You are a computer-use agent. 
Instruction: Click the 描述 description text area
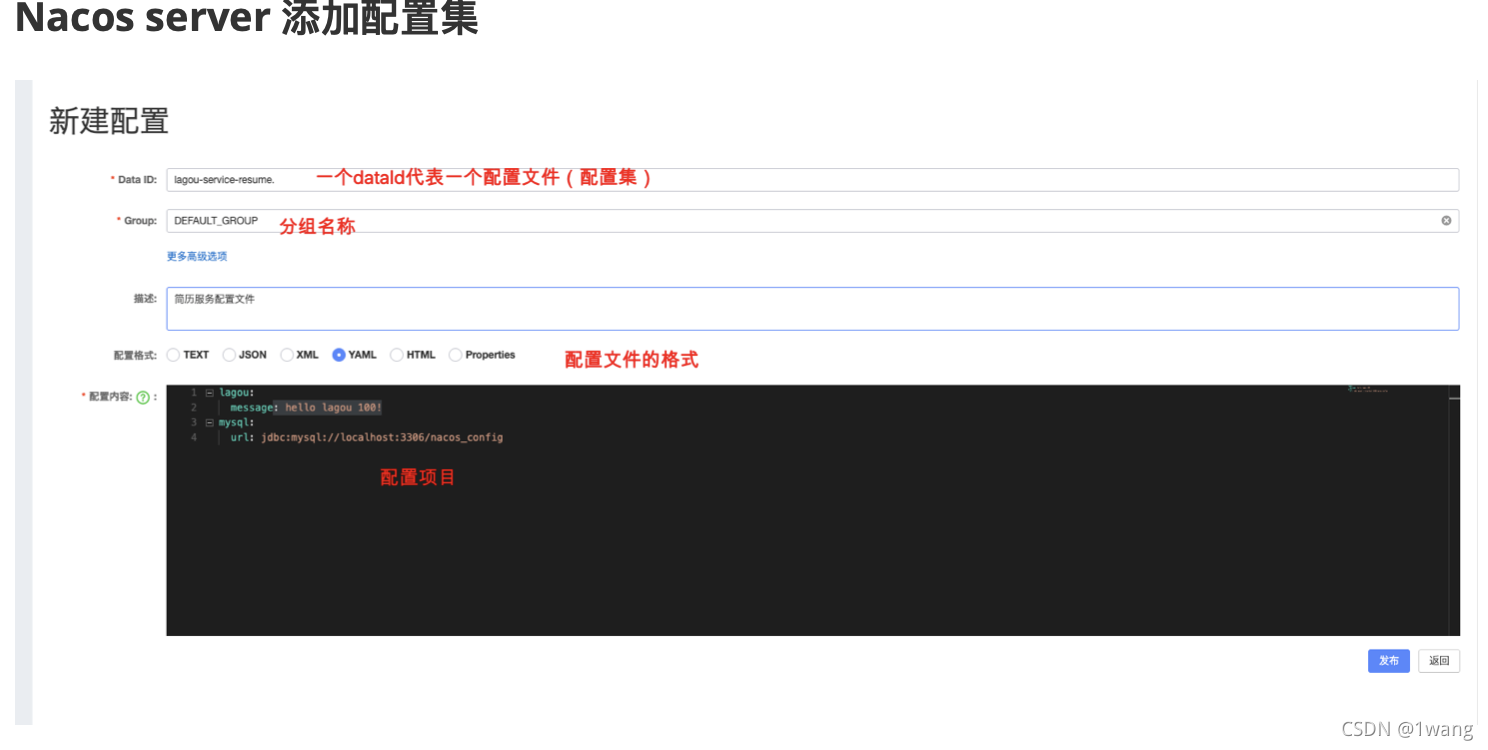(x=812, y=309)
